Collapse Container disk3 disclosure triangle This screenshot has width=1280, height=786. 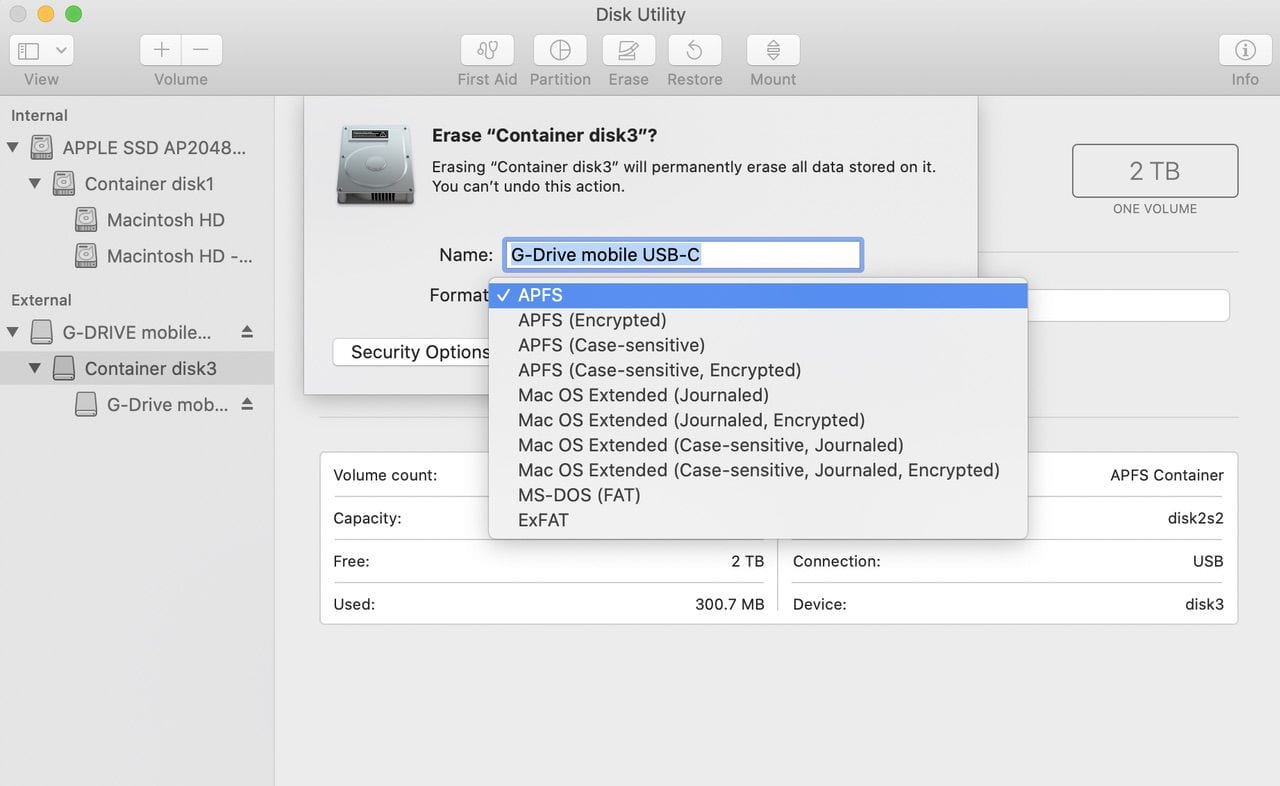pyautogui.click(x=35, y=368)
